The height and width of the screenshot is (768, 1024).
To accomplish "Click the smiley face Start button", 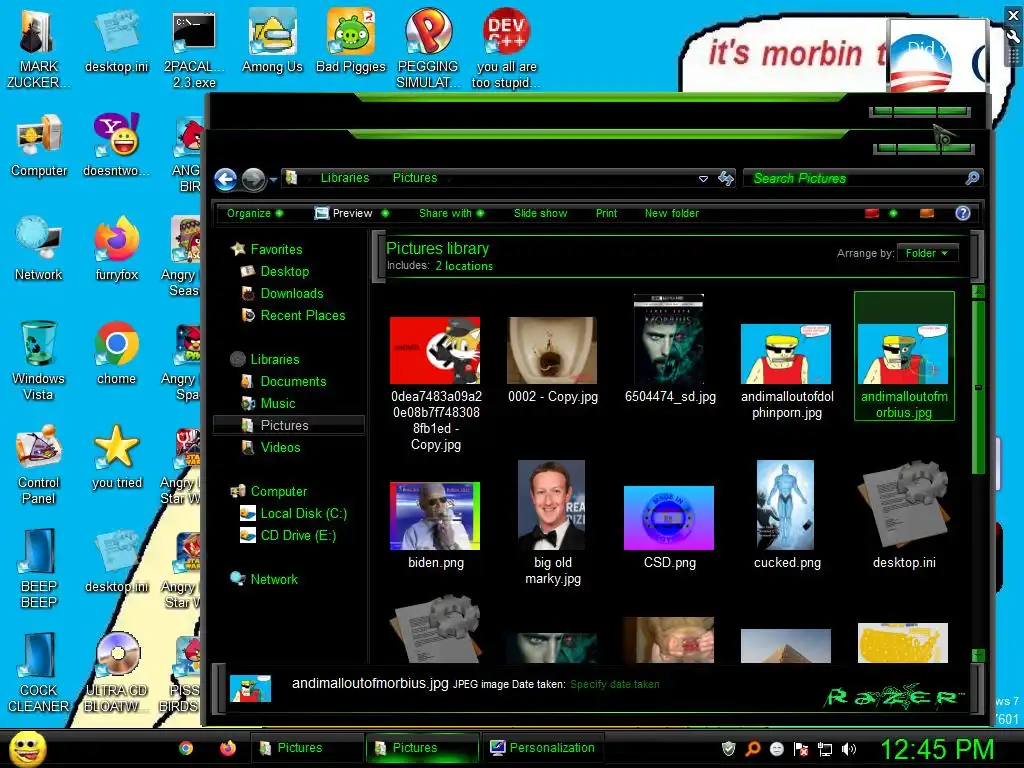I will pos(27,748).
